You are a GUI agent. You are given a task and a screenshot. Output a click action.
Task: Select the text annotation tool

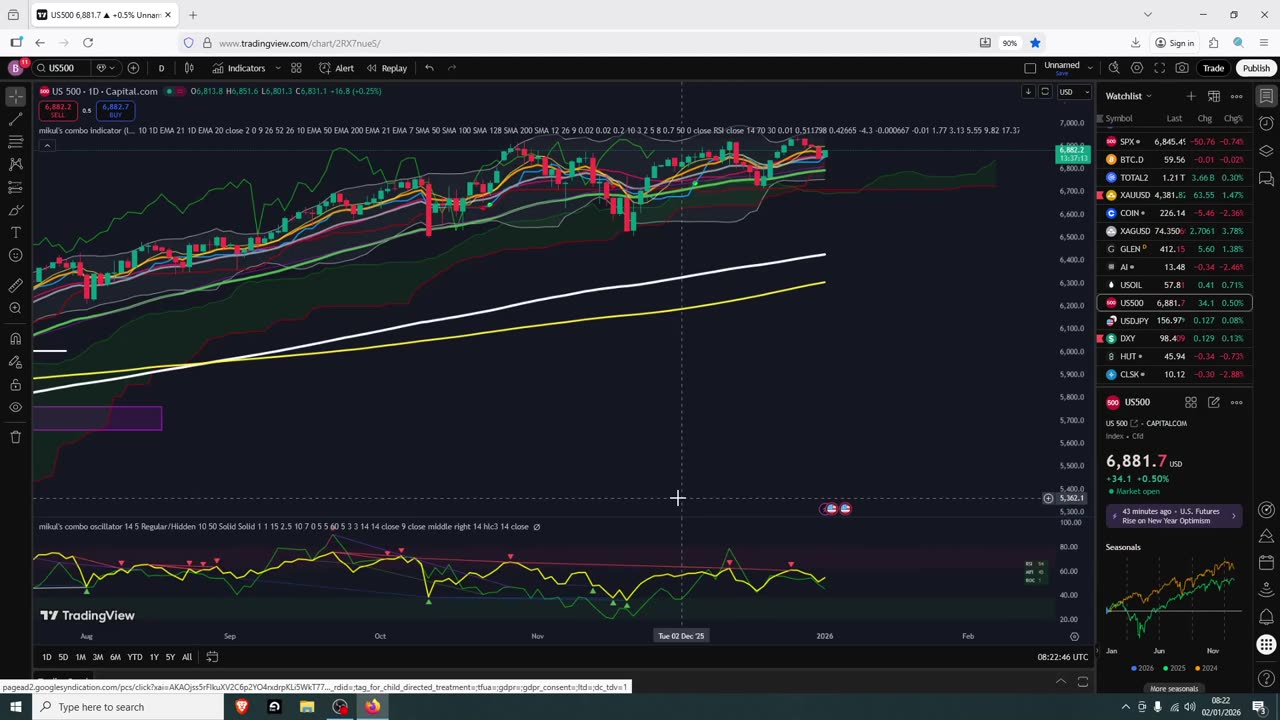[x=15, y=233]
